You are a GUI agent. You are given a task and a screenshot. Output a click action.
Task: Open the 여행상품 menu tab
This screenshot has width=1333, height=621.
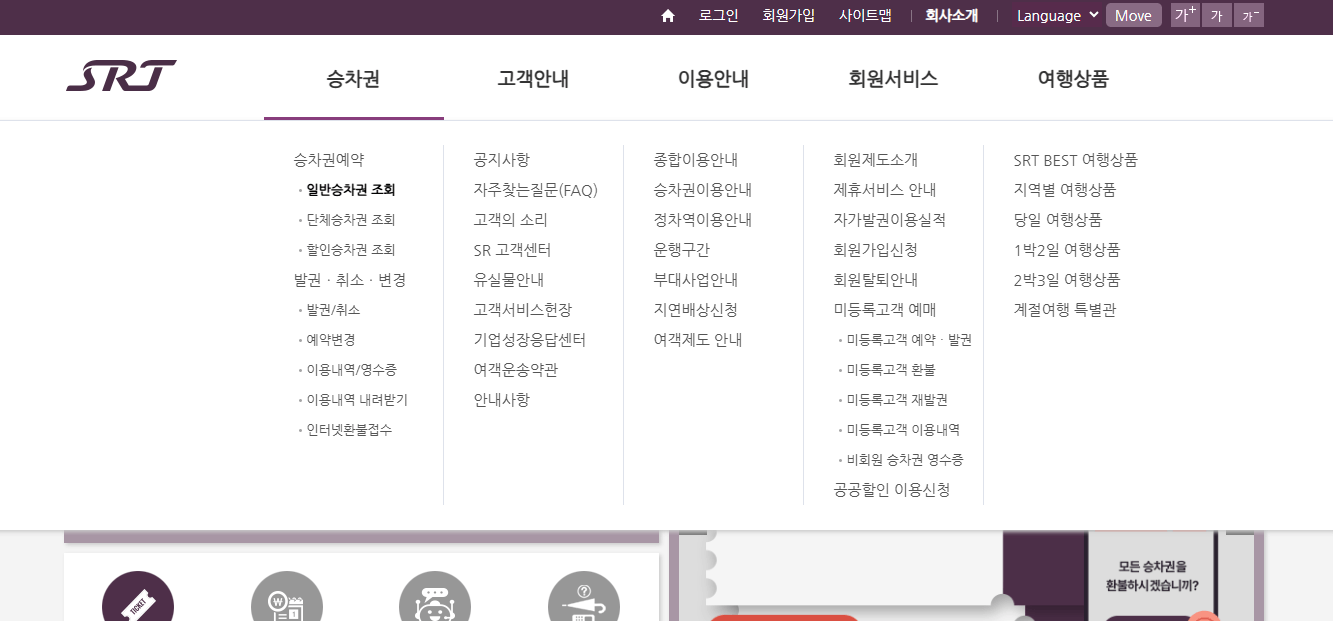(x=1072, y=78)
